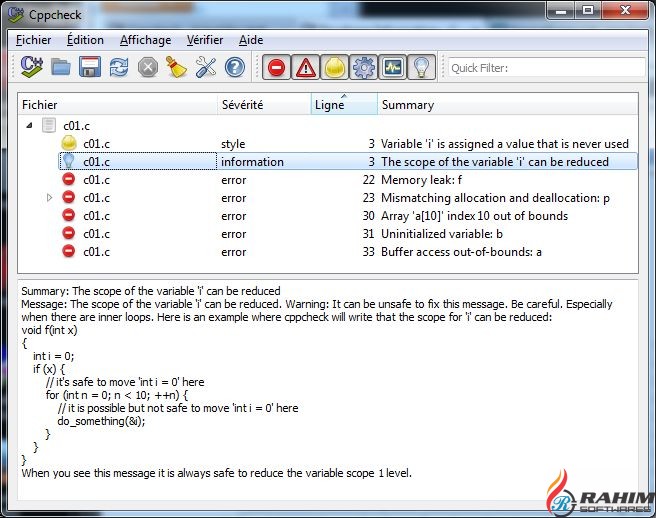
Task: Select "Uninitialized variable: b" summary
Action: (x=442, y=234)
